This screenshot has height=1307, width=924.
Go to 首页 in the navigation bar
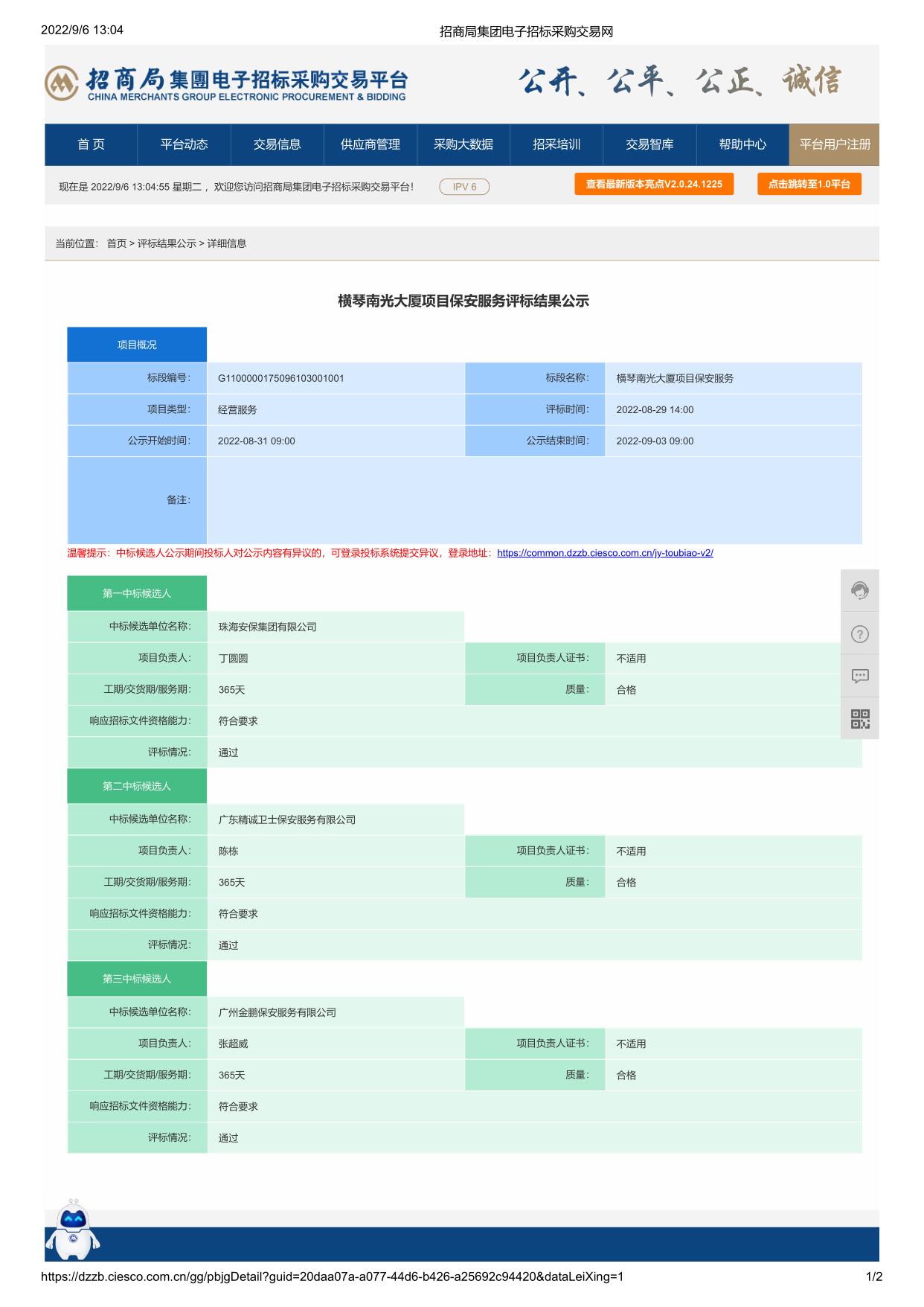[91, 144]
